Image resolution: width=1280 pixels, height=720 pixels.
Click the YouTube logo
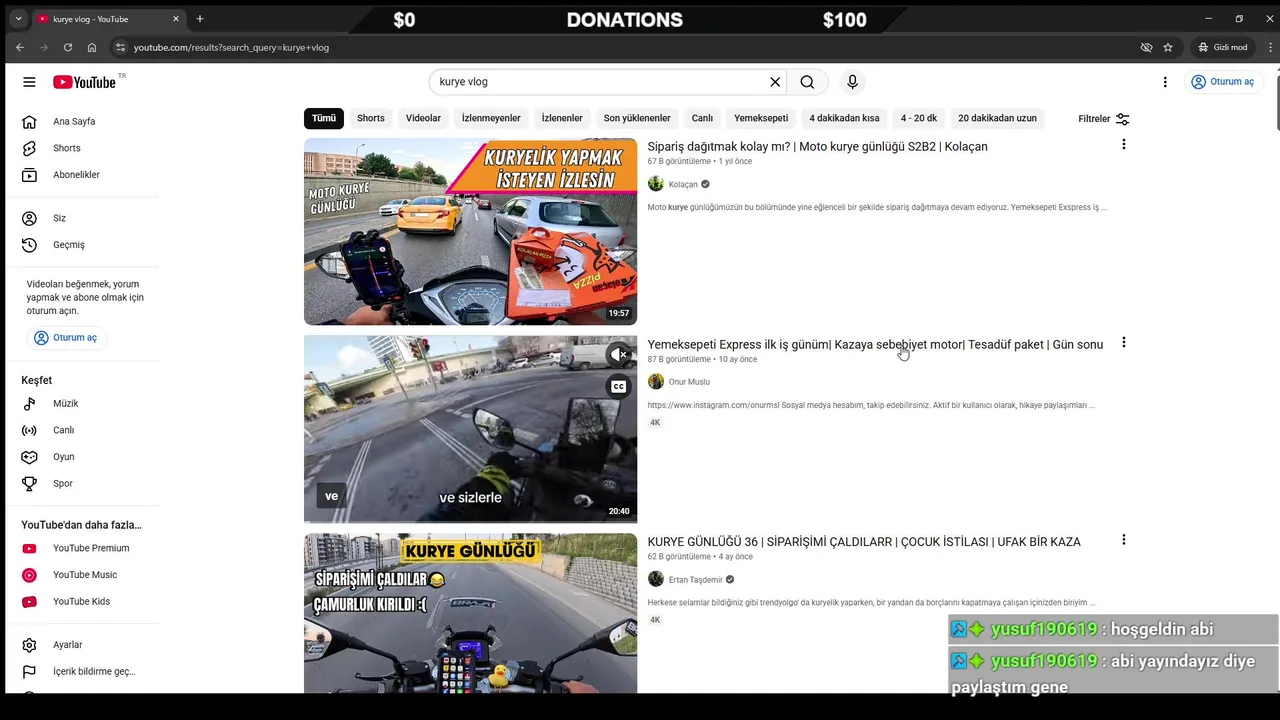point(86,82)
